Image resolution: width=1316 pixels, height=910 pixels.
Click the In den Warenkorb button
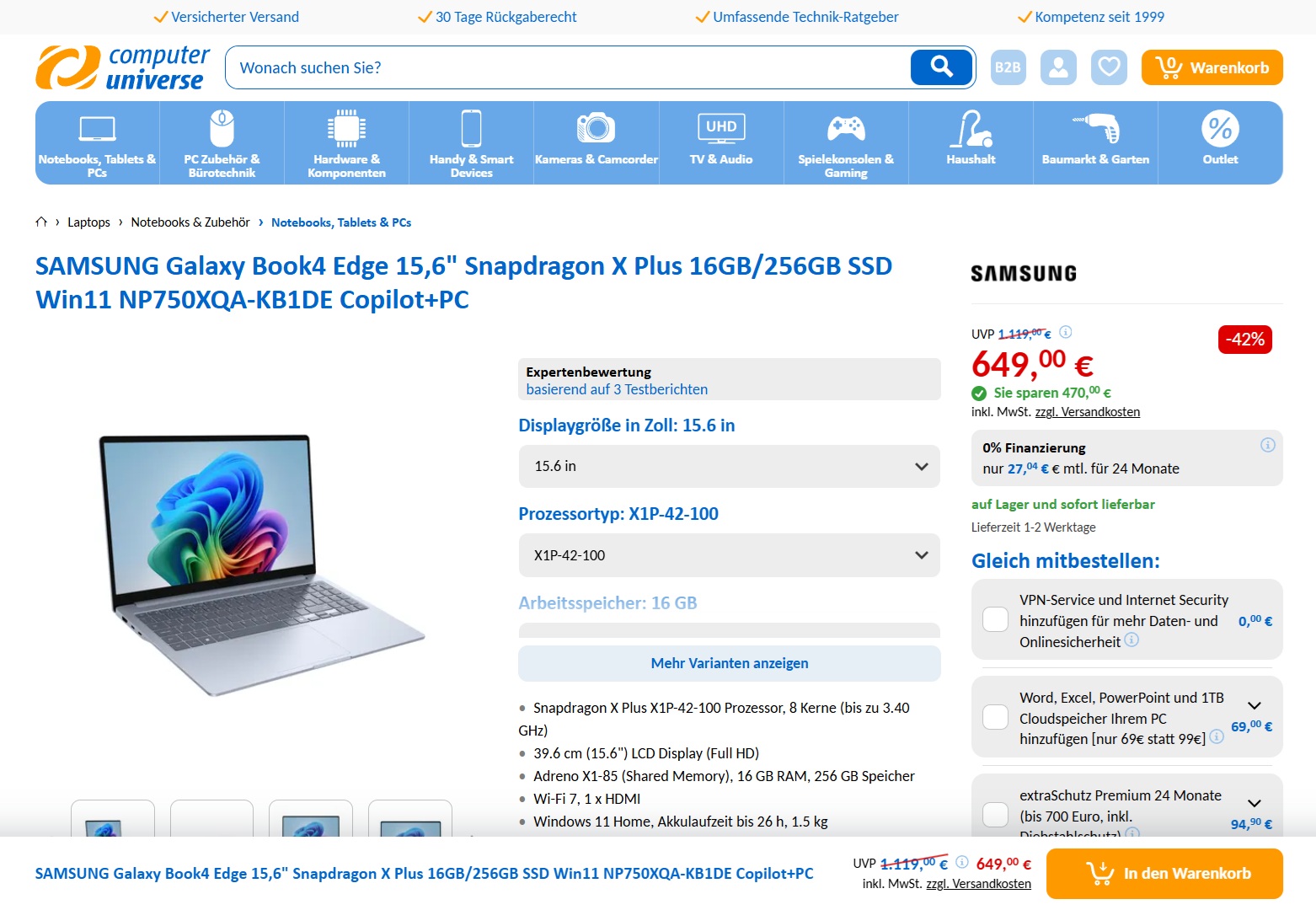(x=1164, y=874)
